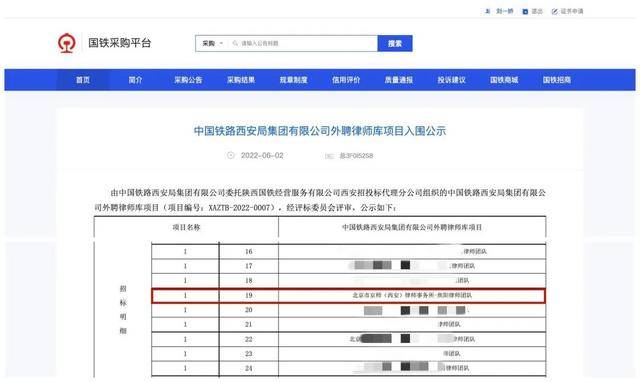
Task: Click the 退出 logout link
Action: coord(537,11)
